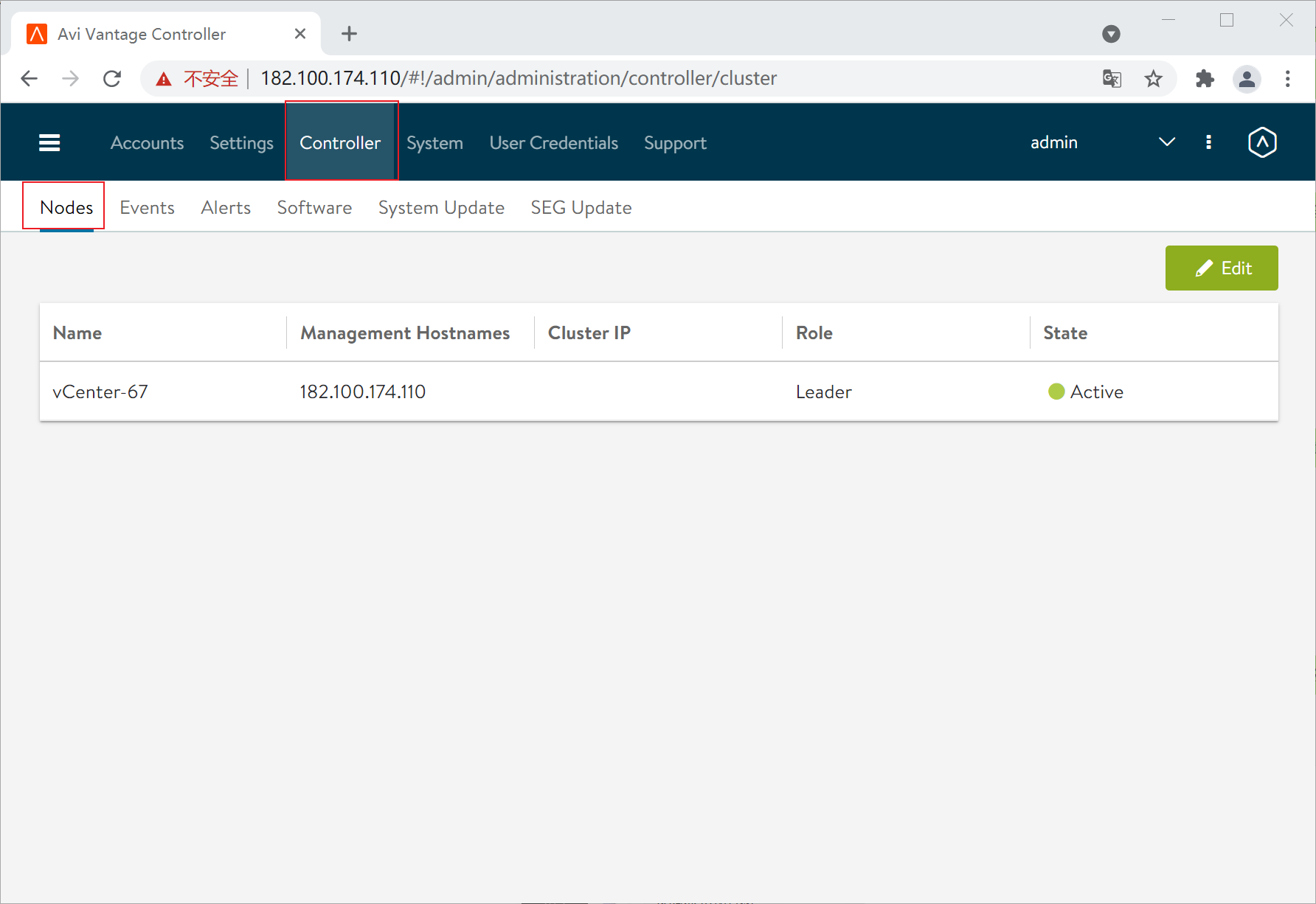Reload the page

(x=112, y=78)
